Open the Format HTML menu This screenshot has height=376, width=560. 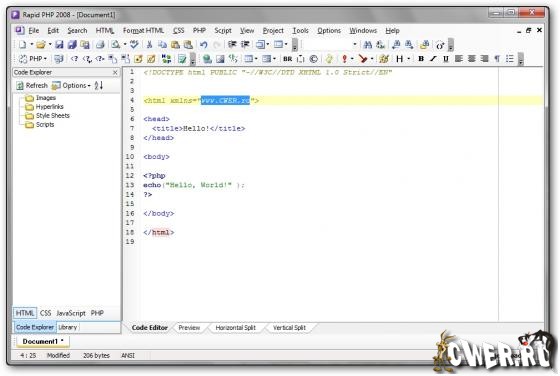pyautogui.click(x=143, y=31)
